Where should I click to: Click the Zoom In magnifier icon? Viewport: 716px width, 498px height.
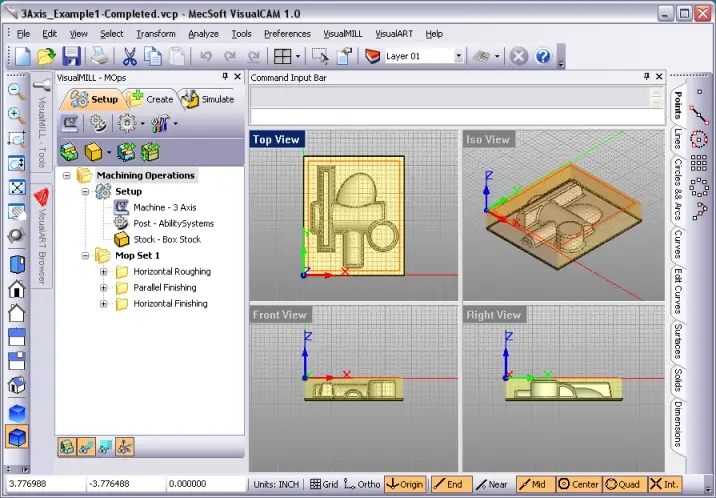[x=16, y=115]
